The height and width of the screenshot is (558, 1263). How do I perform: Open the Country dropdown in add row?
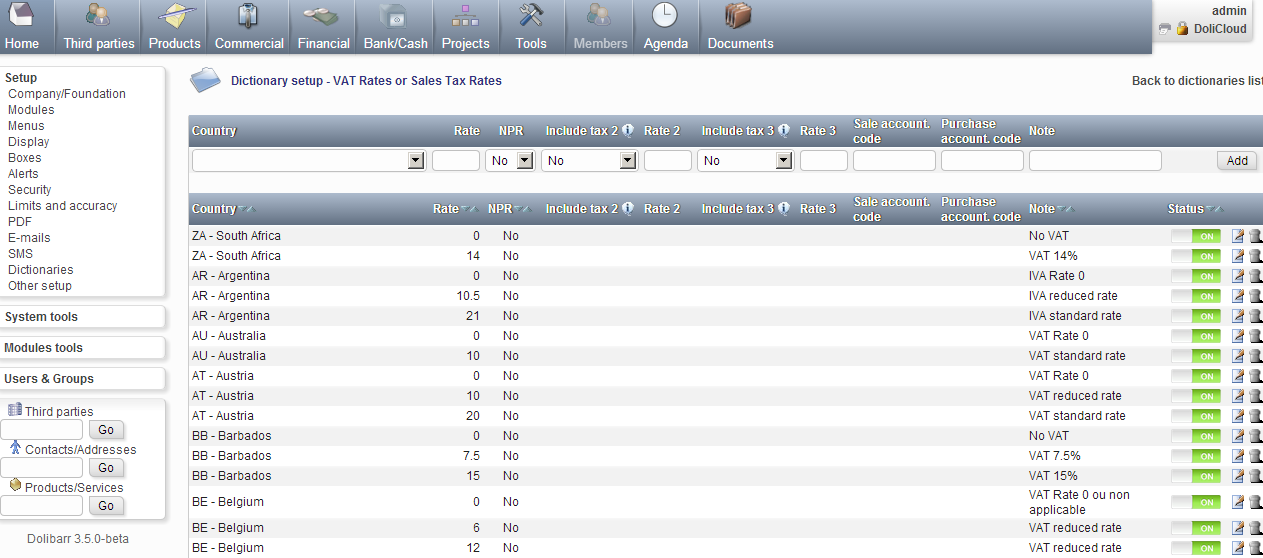(x=416, y=161)
